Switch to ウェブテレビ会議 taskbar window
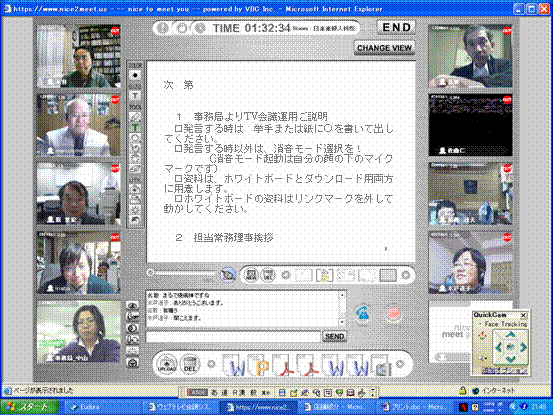This screenshot has width=553, height=415. [x=181, y=407]
